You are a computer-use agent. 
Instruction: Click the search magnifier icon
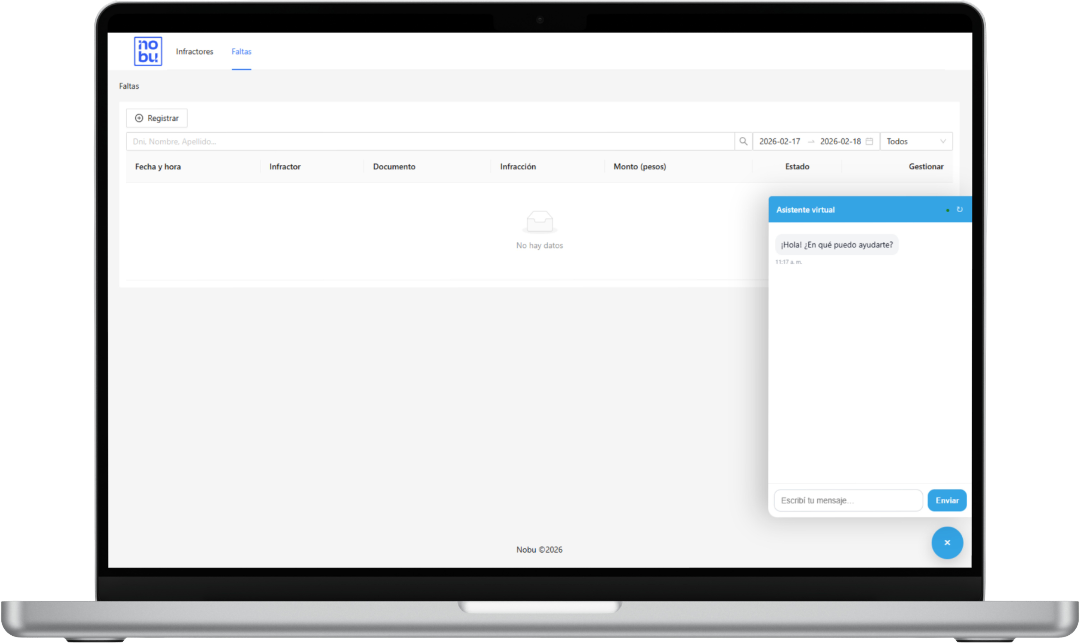[743, 141]
